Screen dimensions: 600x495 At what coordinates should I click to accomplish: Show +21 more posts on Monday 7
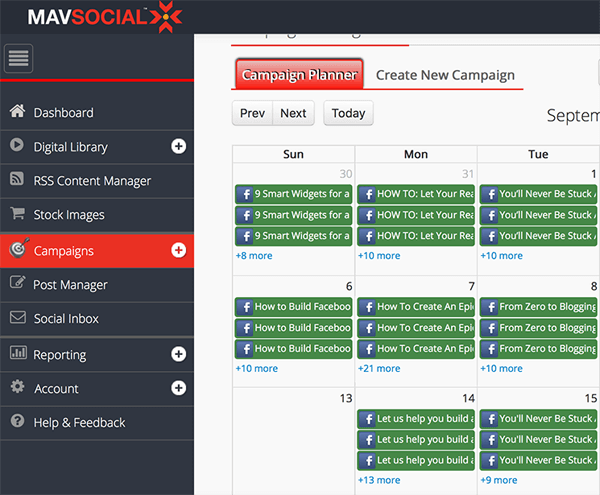tap(379, 368)
